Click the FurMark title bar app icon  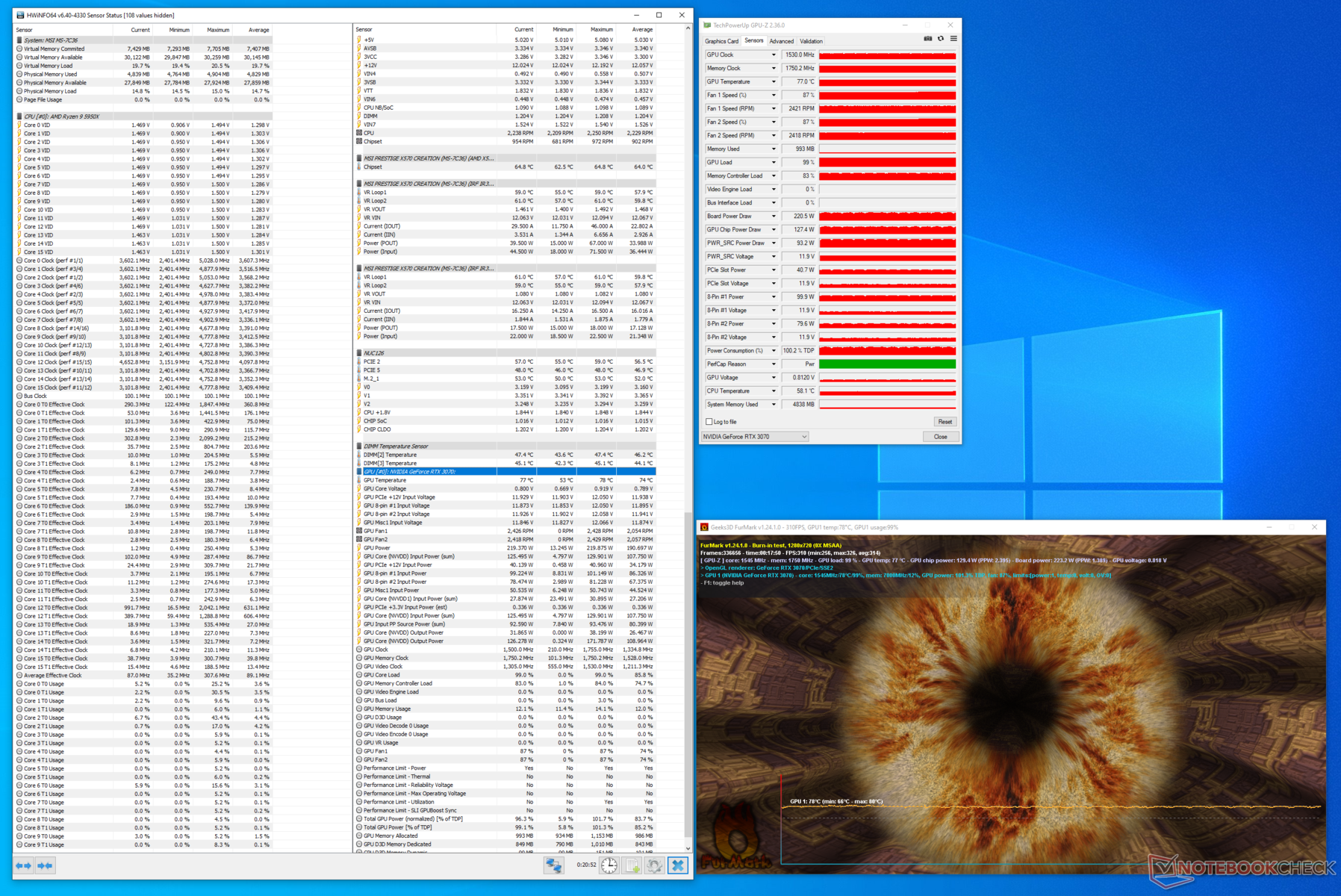pyautogui.click(x=704, y=527)
